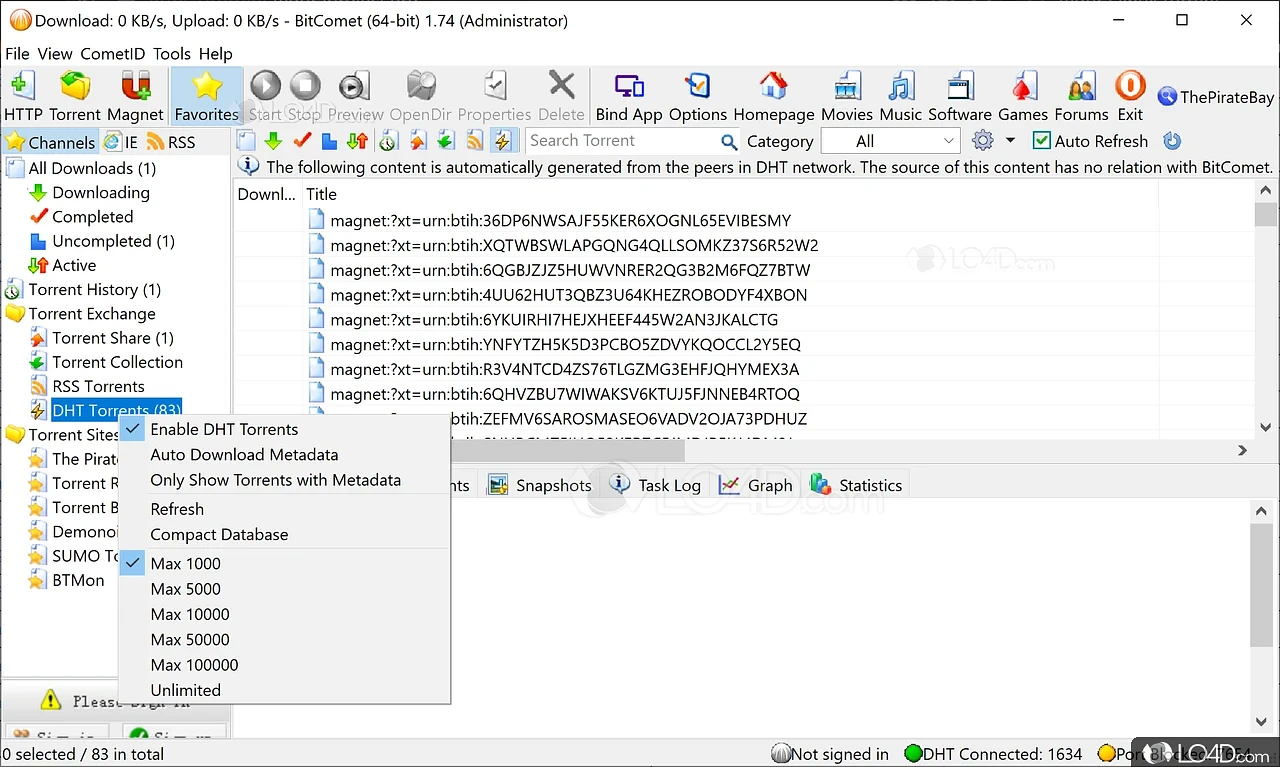The image size is (1280, 767).
Task: Click the Homepage house icon
Action: click(773, 87)
